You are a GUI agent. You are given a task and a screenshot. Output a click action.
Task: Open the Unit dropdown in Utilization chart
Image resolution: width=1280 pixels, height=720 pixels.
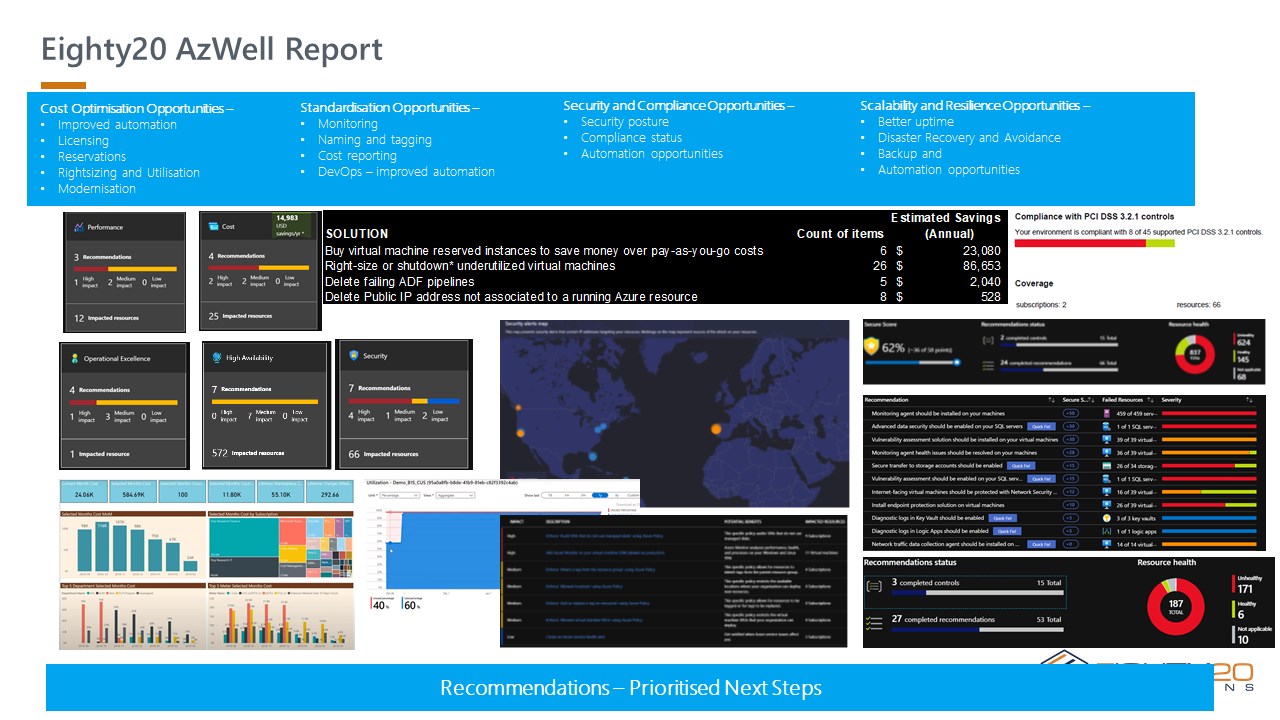[400, 495]
